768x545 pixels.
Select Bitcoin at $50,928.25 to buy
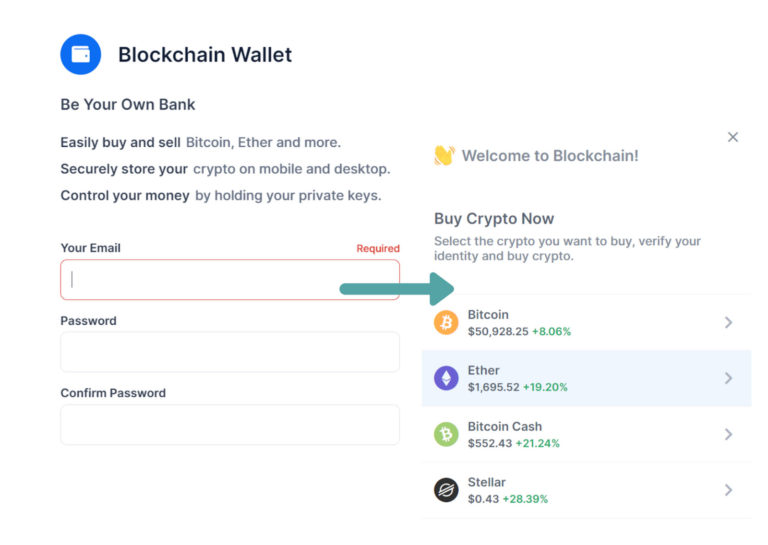(586, 323)
